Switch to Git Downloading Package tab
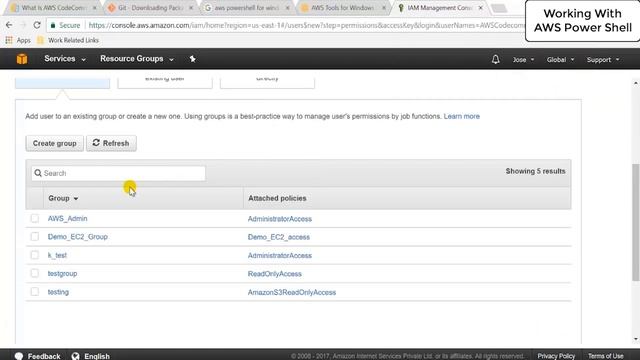Screen dimensions: 640x360 pyautogui.click(x=149, y=8)
